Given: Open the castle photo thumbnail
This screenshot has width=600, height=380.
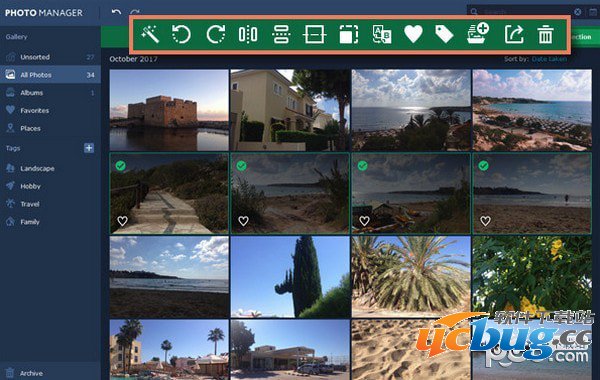Looking at the screenshot, I should 169,110.
